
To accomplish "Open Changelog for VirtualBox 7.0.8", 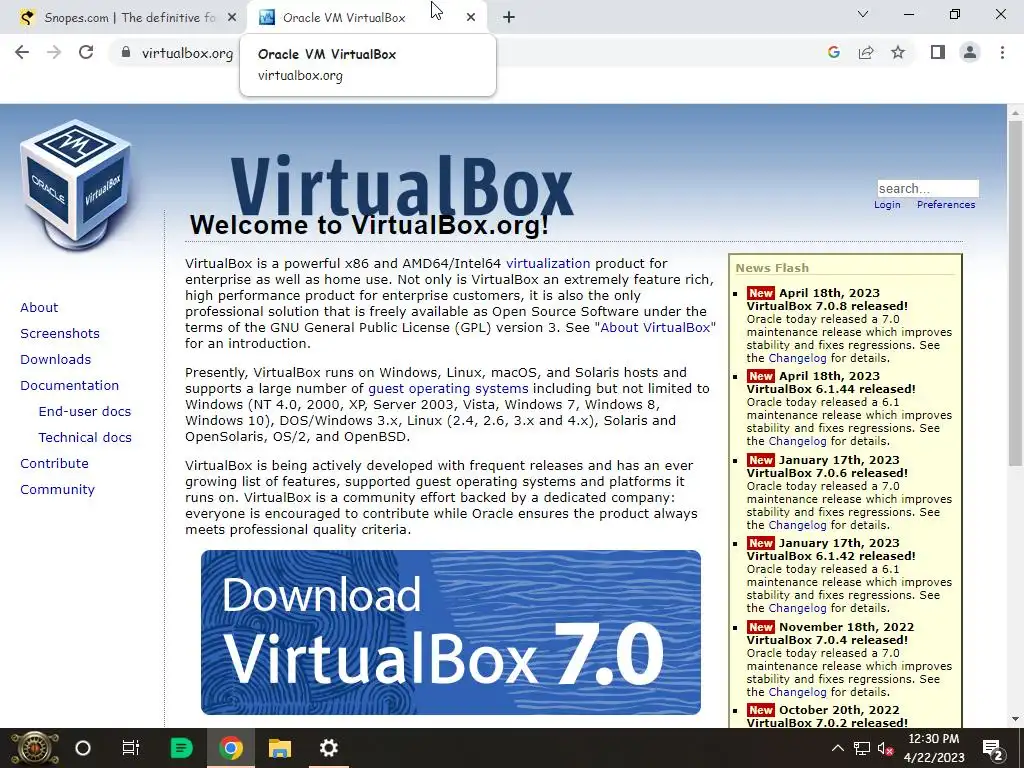I will (x=797, y=358).
